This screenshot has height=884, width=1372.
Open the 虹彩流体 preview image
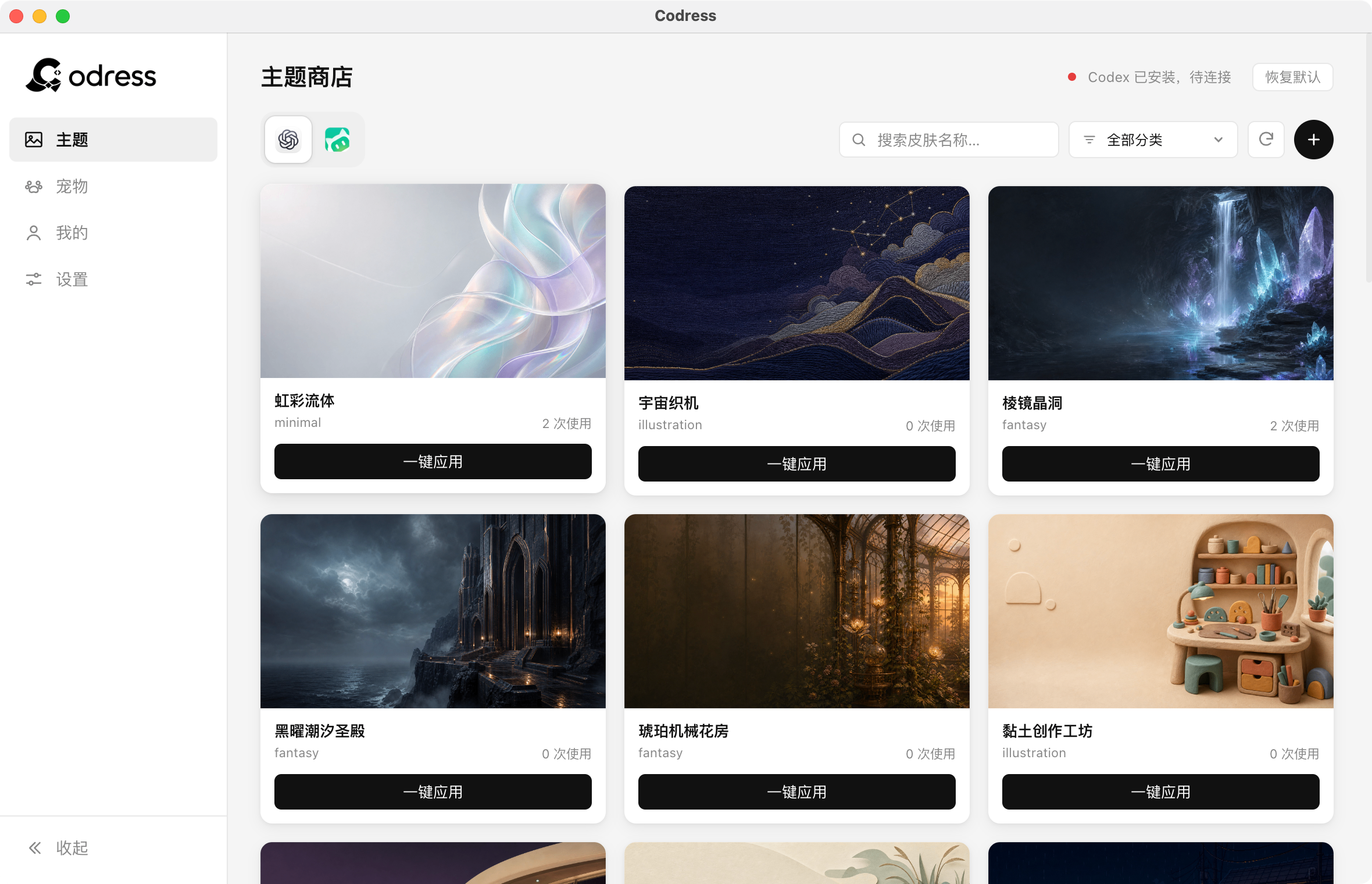[x=433, y=281]
